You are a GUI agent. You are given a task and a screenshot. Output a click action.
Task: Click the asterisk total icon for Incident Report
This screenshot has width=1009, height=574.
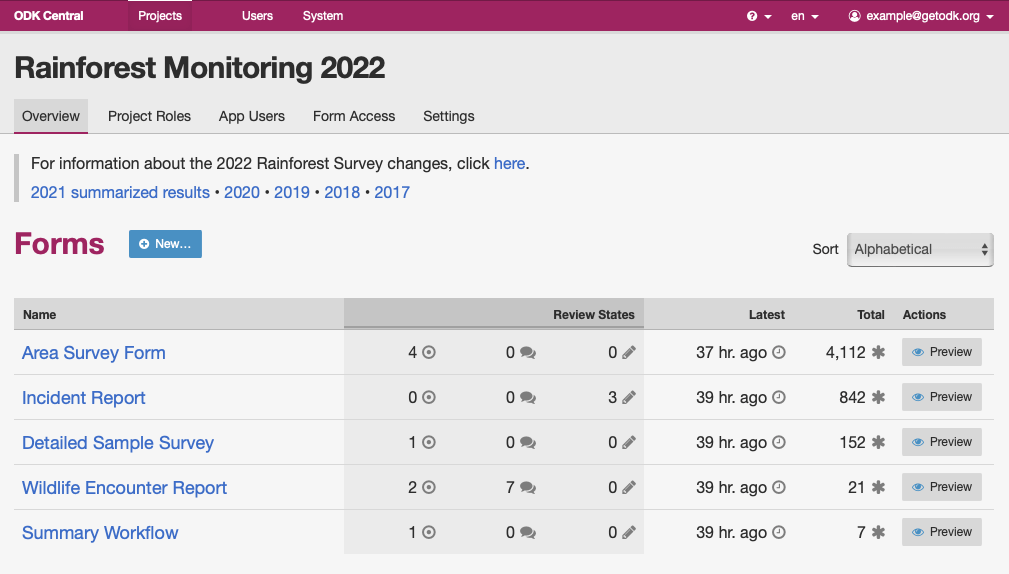click(878, 398)
